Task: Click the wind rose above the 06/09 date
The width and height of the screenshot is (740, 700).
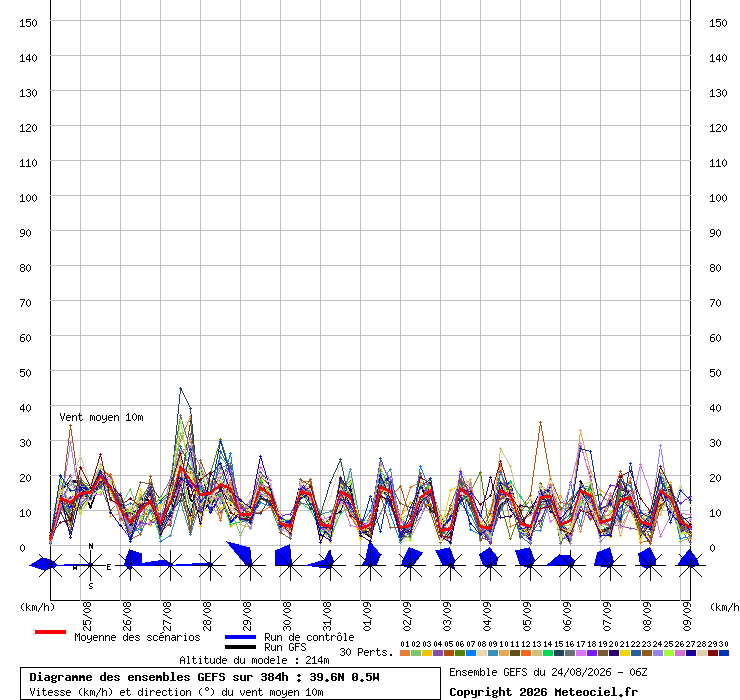Action: (x=571, y=565)
